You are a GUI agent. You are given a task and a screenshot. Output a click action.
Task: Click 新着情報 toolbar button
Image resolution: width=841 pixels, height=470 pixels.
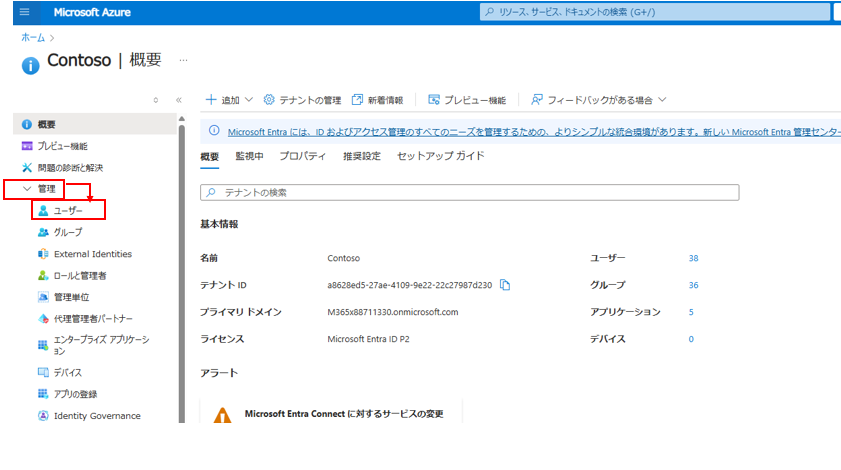(x=378, y=100)
